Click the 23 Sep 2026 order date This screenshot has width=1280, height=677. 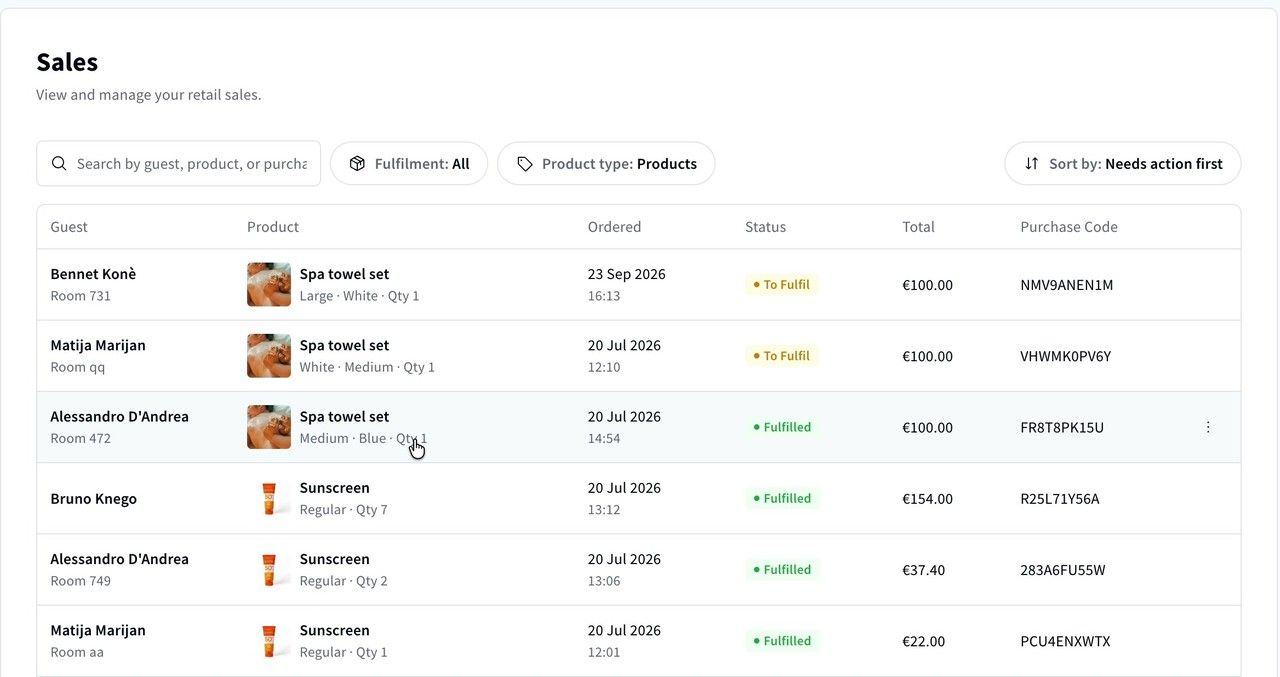pyautogui.click(x=626, y=274)
